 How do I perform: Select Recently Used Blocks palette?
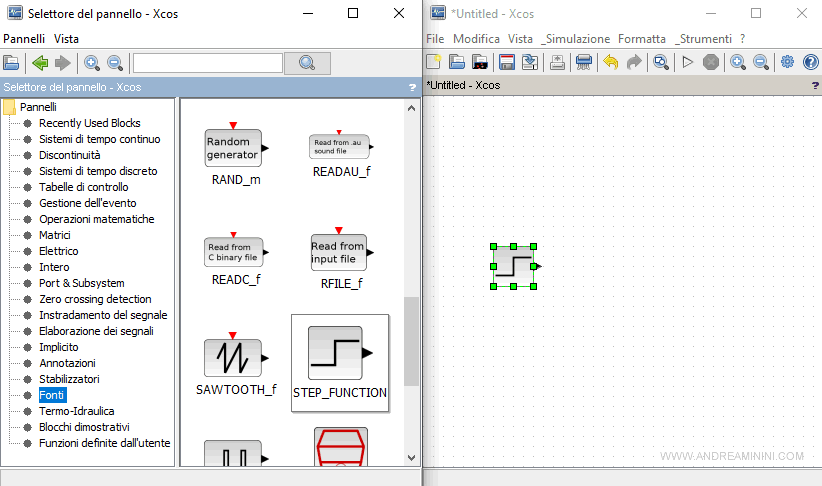coord(90,123)
